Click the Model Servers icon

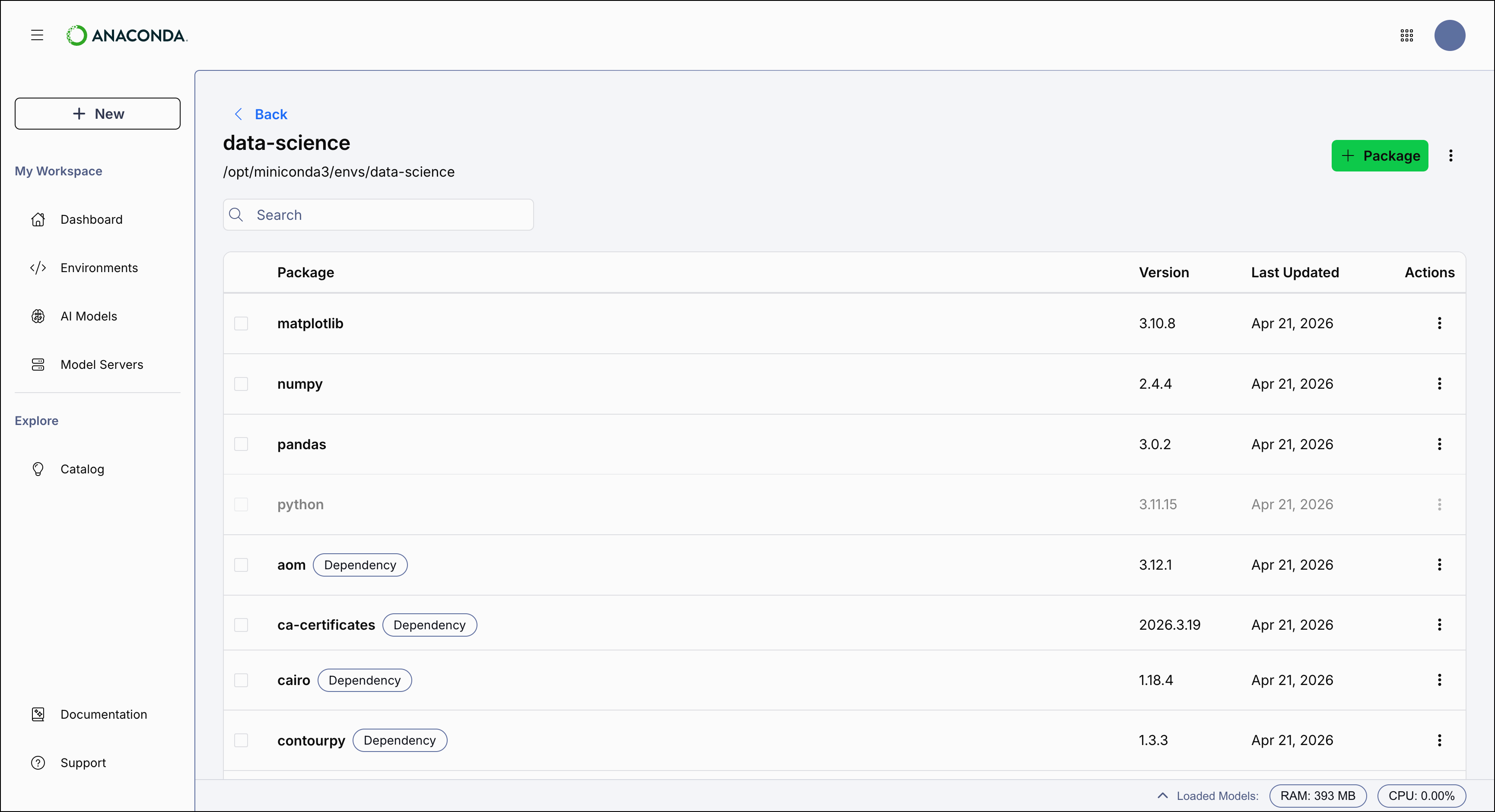(x=38, y=364)
